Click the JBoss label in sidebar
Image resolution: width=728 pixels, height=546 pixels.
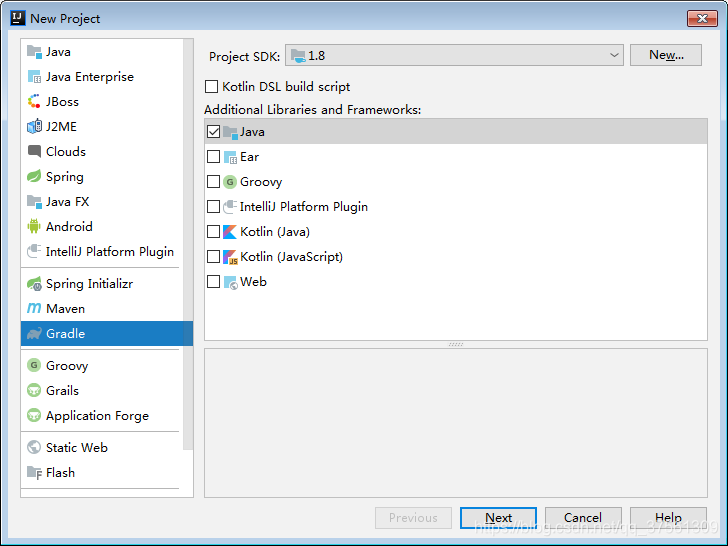coord(62,102)
